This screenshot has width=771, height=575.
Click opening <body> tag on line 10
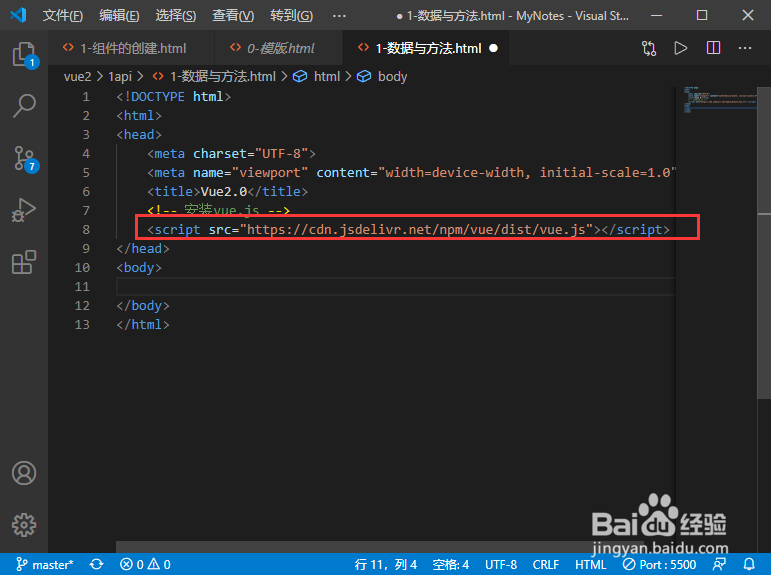(x=139, y=268)
